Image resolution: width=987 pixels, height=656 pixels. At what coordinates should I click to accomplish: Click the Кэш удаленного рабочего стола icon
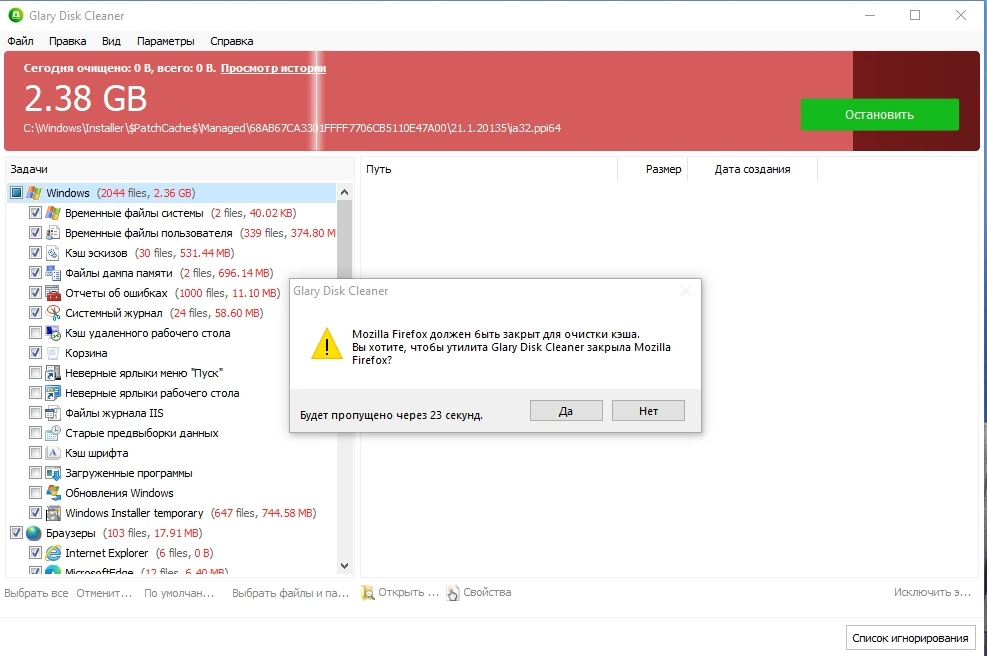54,333
